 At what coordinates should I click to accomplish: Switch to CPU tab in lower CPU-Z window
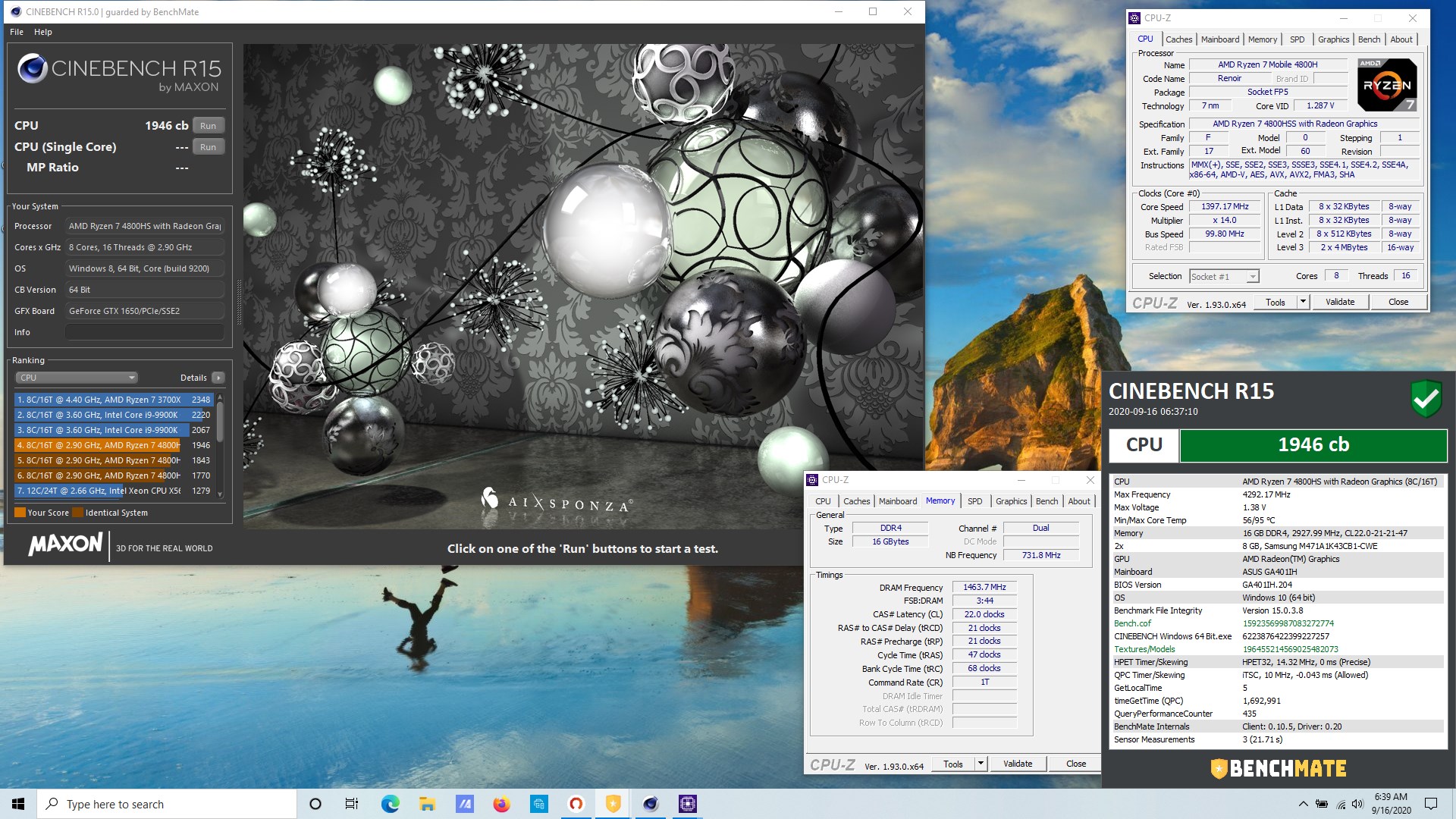point(823,501)
